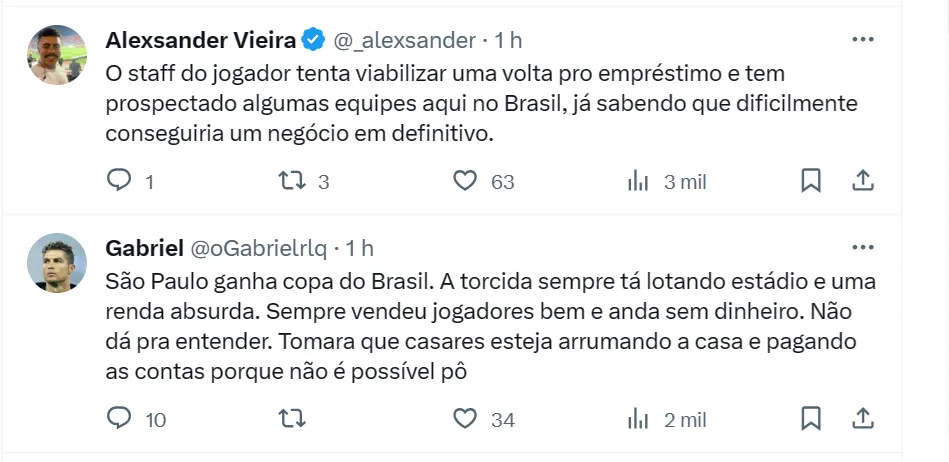Open the @_alexsander handle link
949x462 pixels.
tap(404, 40)
